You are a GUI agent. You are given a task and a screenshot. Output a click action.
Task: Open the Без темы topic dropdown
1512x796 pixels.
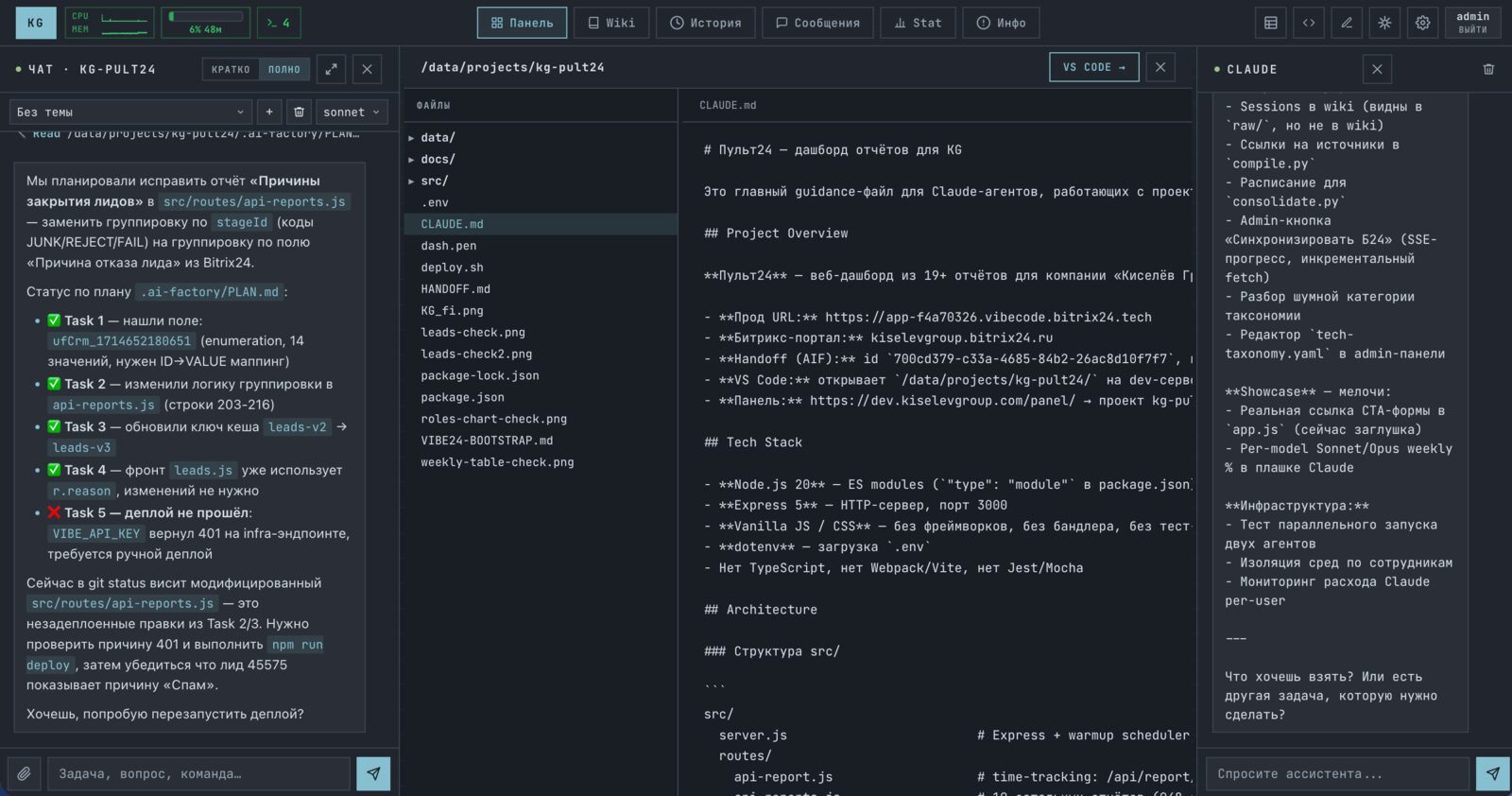point(130,112)
